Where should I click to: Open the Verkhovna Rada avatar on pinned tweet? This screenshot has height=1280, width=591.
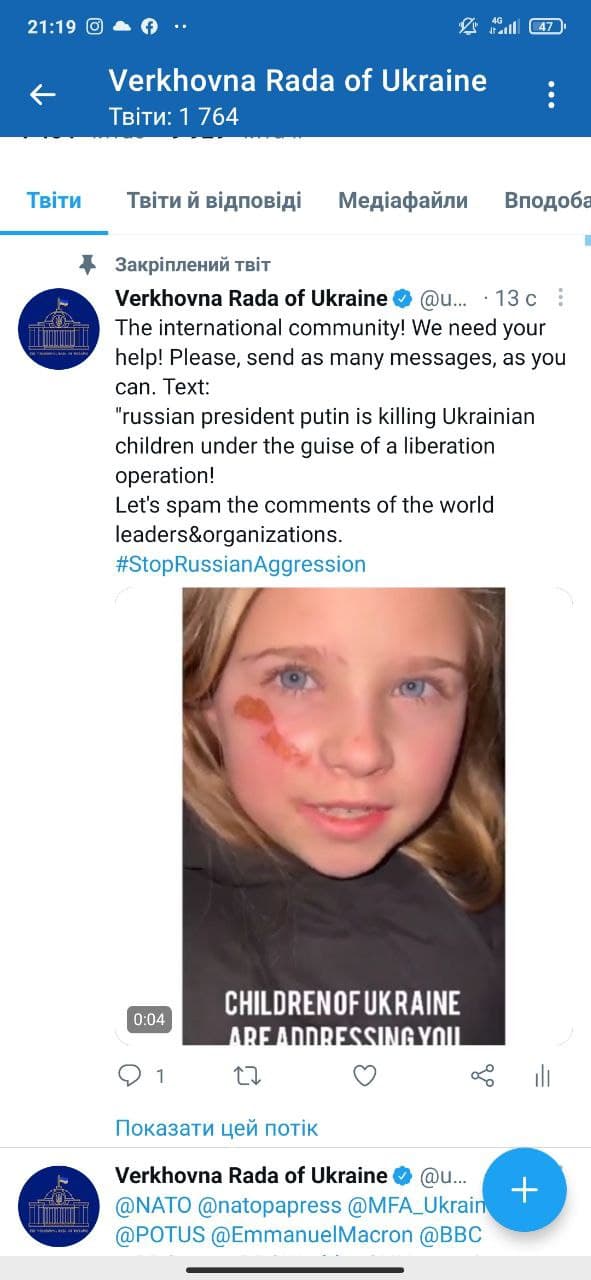coord(59,329)
